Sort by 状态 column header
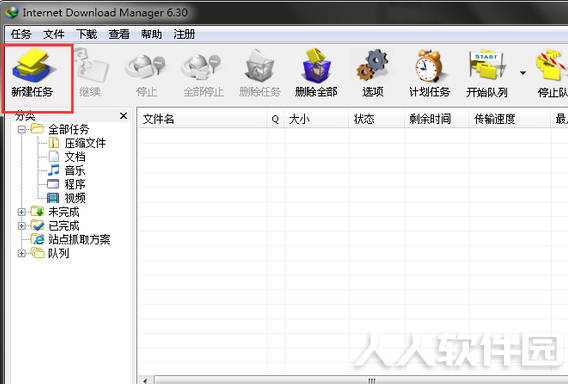Image resolution: width=568 pixels, height=384 pixels. pyautogui.click(x=377, y=119)
